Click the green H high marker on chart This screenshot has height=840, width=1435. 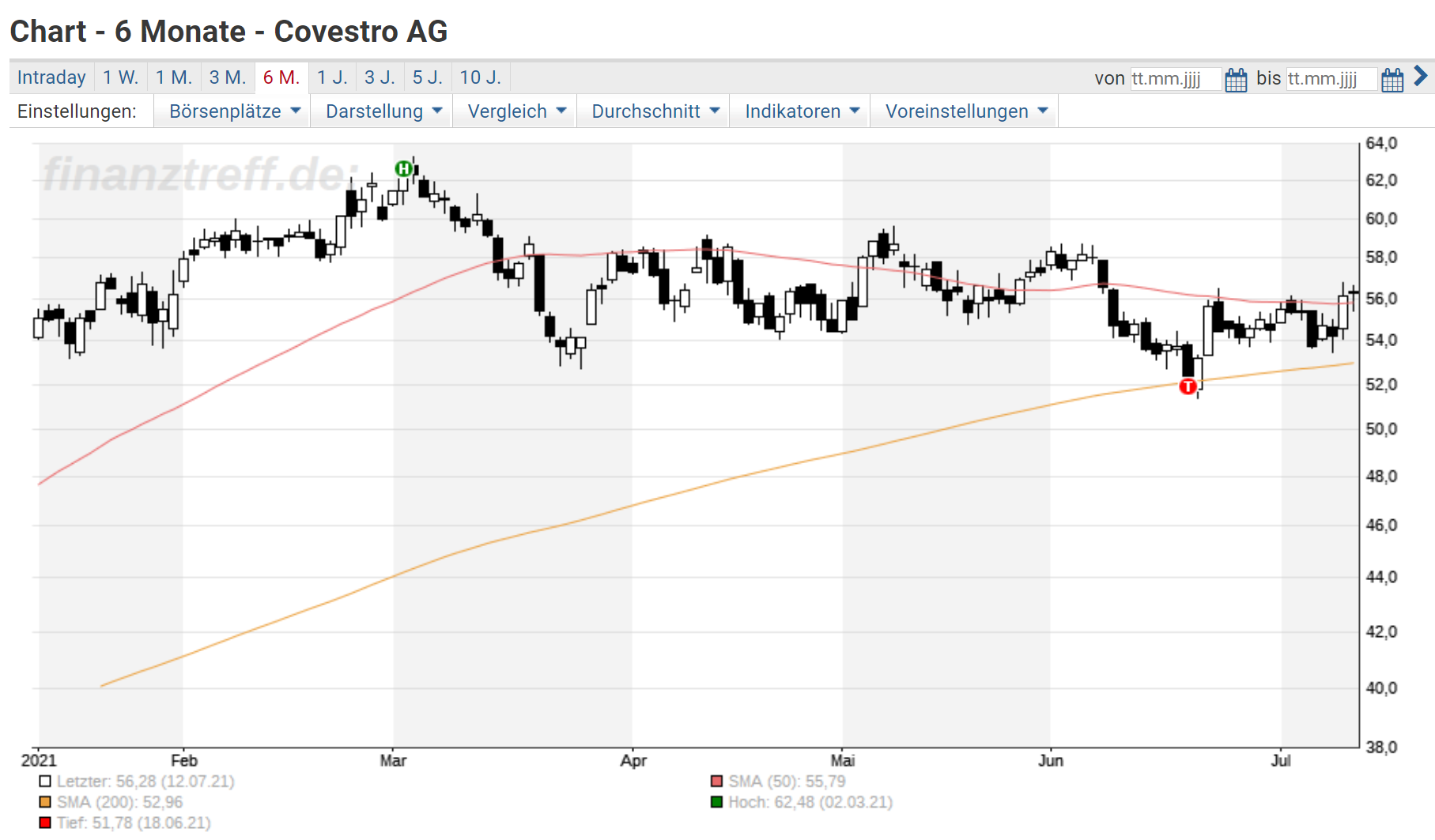404,168
